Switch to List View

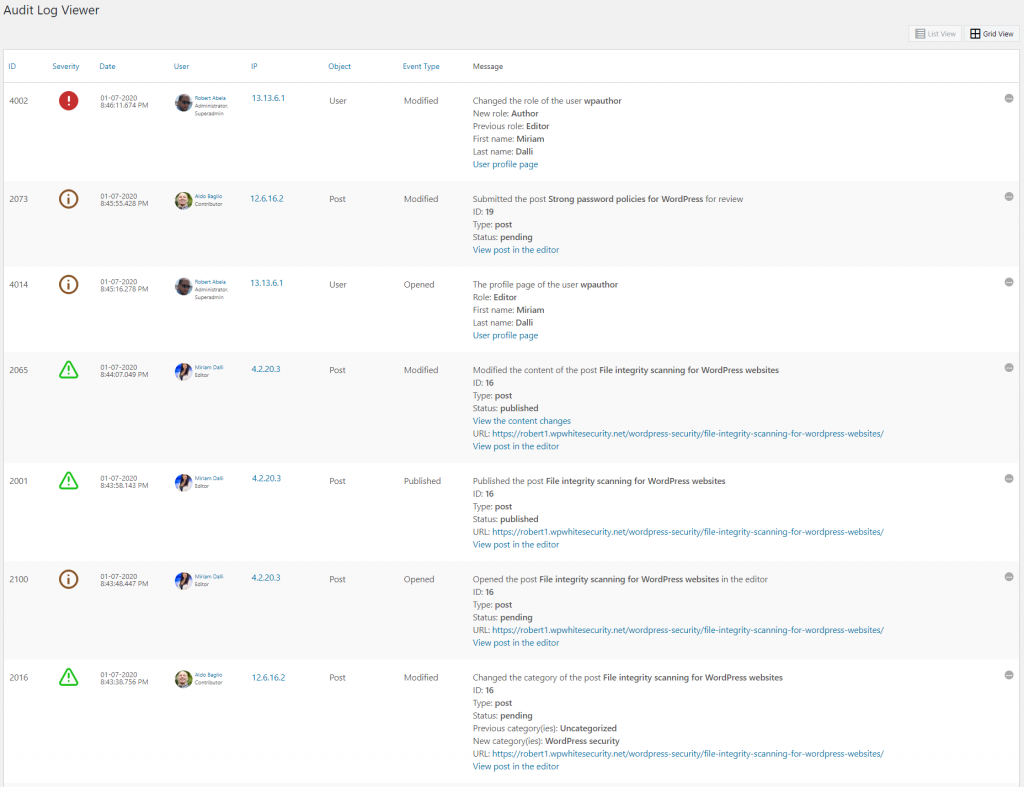[x=934, y=34]
